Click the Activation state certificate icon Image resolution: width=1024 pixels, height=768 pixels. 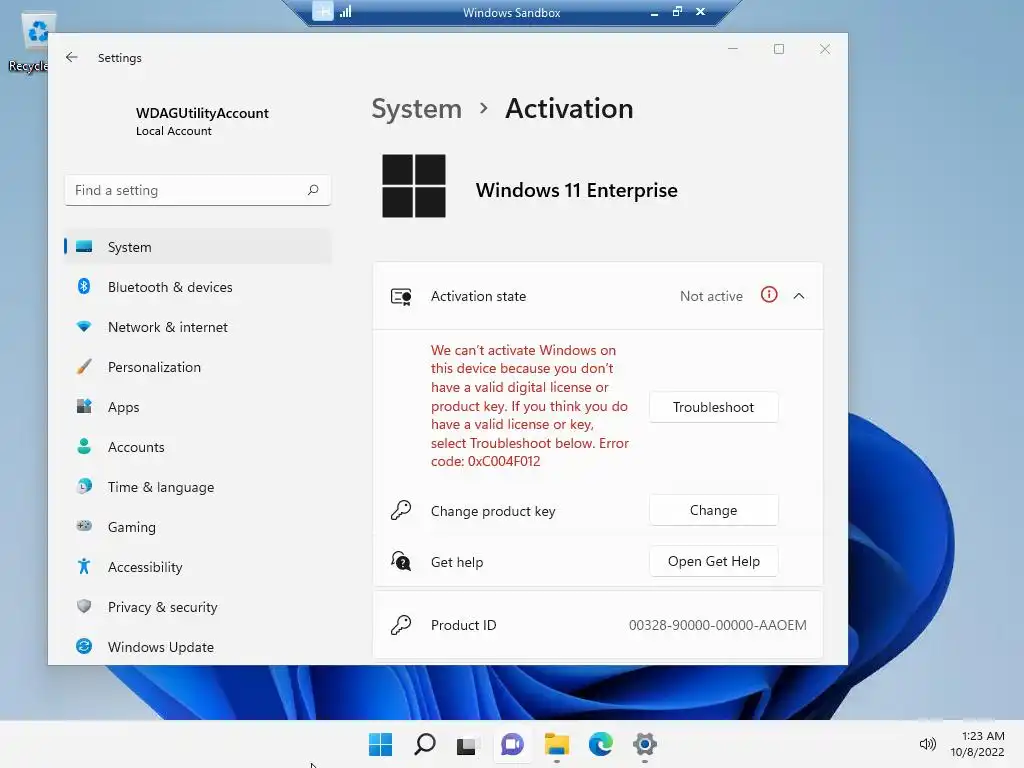point(401,296)
